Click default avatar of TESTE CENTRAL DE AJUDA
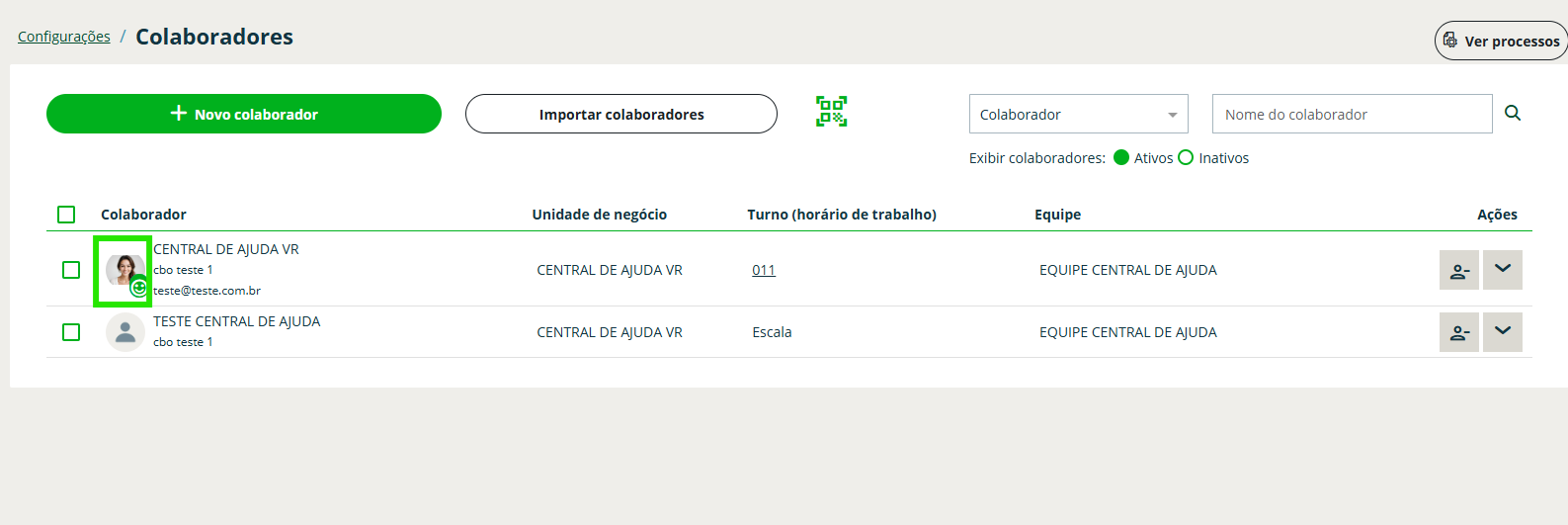The width and height of the screenshot is (1568, 525). tap(125, 332)
